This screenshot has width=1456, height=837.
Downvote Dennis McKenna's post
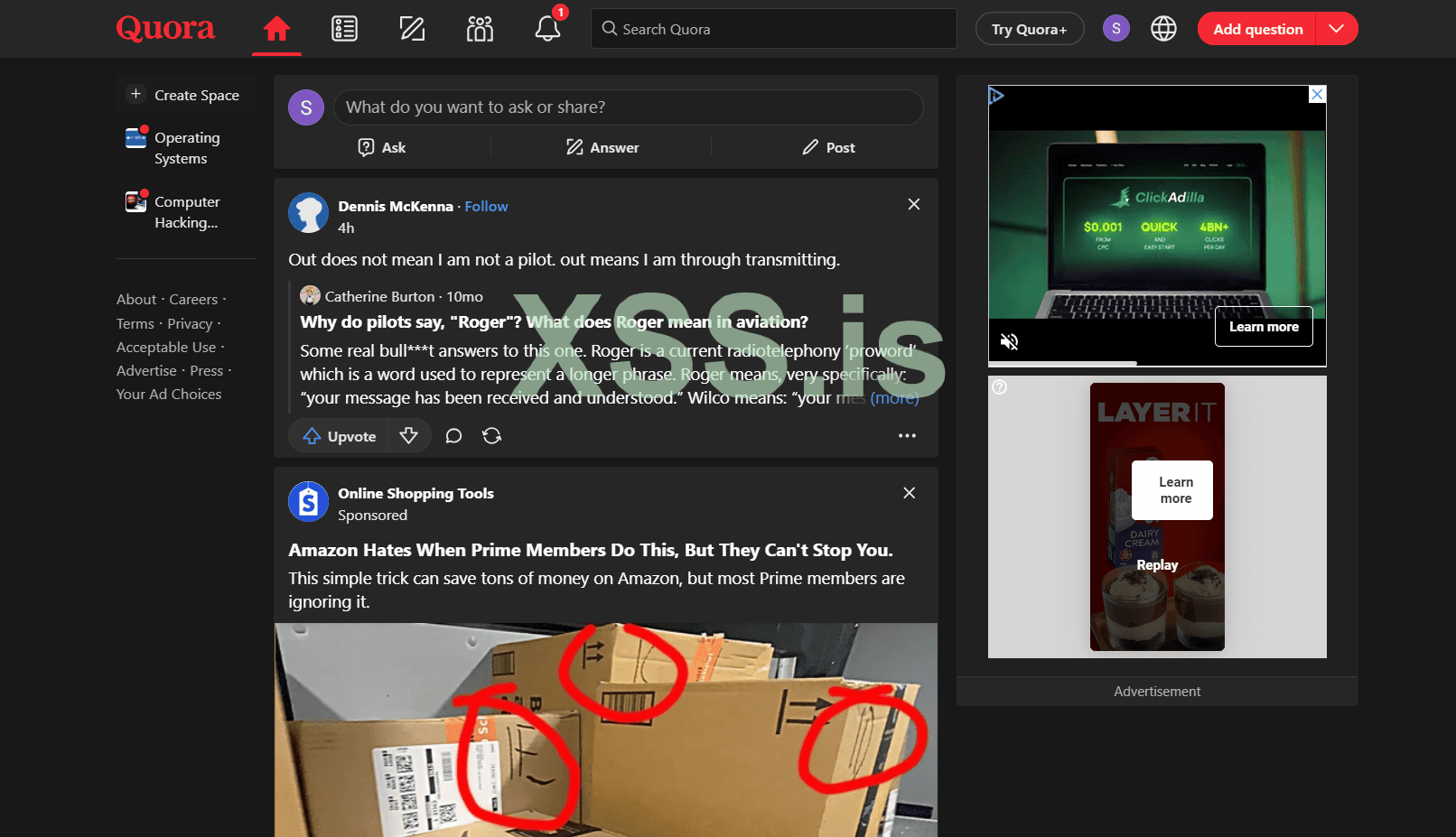409,436
